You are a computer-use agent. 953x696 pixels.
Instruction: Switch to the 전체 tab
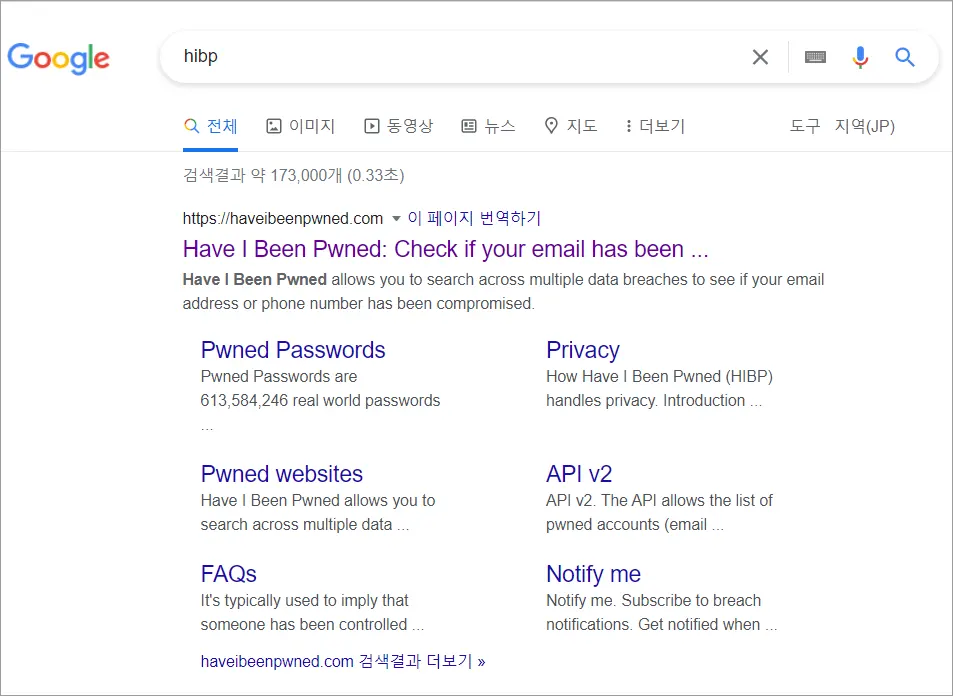[x=211, y=125]
